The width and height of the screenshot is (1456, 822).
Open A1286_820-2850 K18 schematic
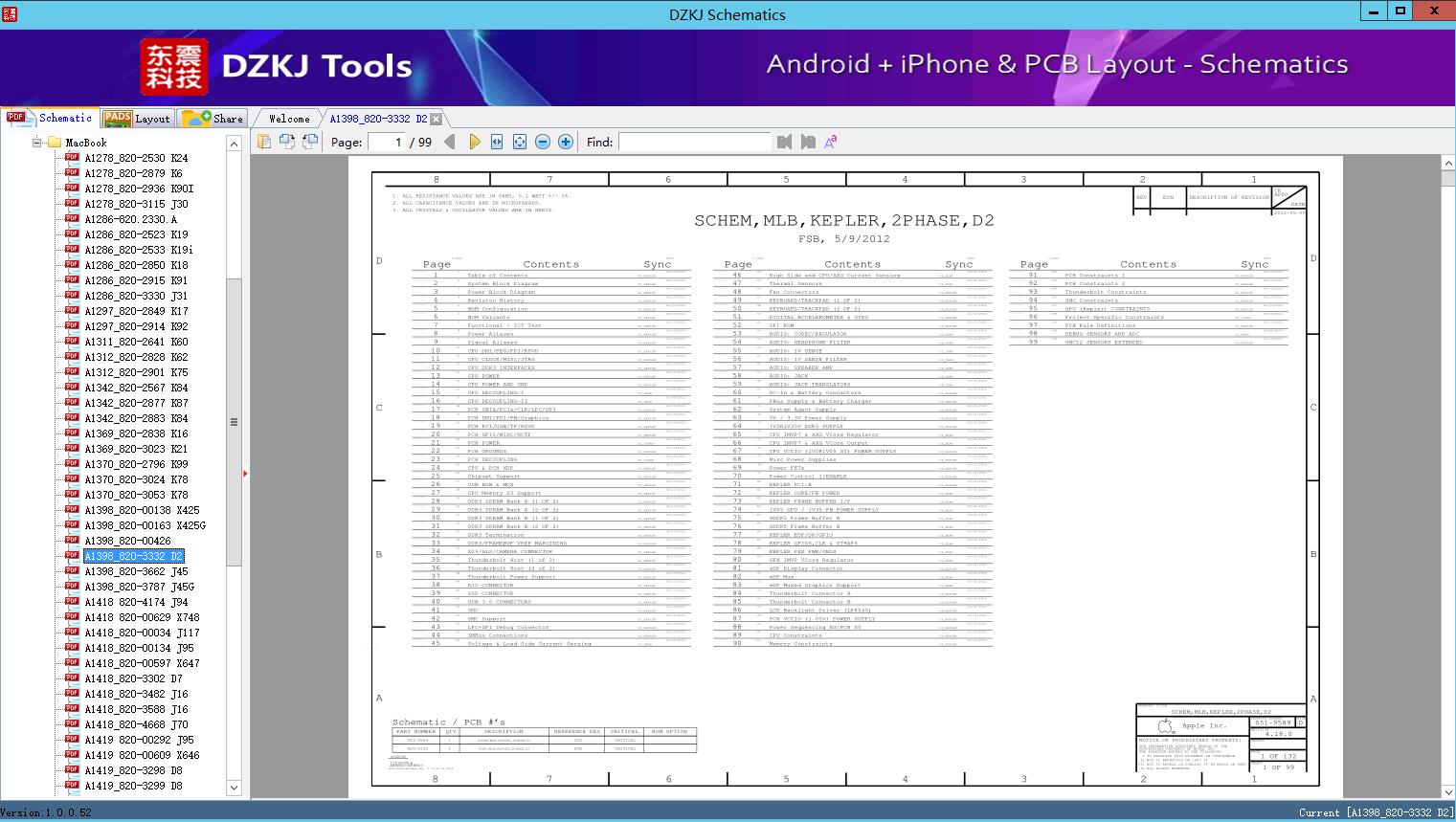(136, 265)
